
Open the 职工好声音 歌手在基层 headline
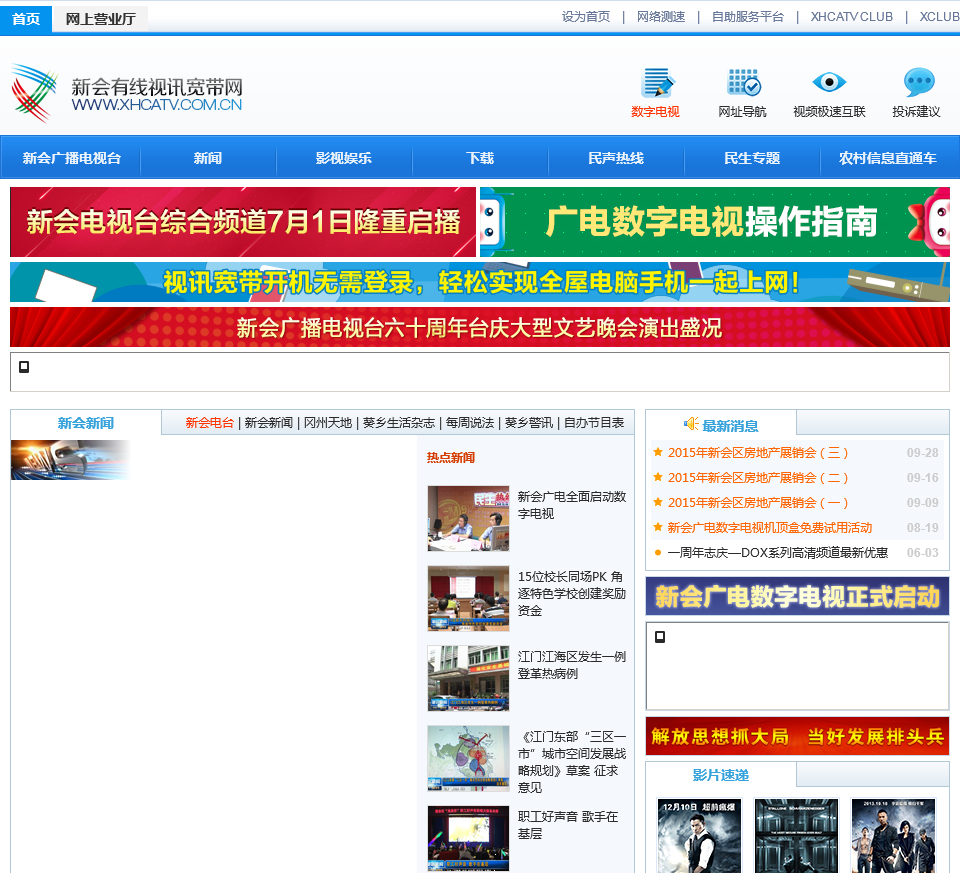tap(568, 825)
